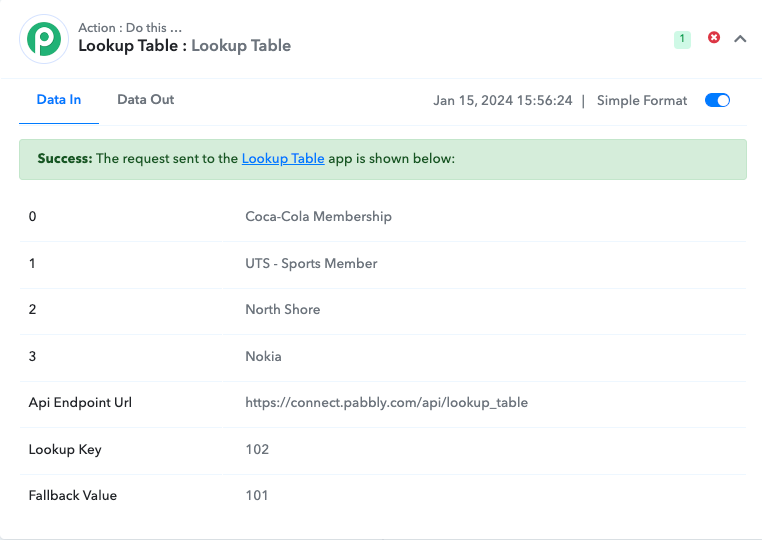Image resolution: width=762 pixels, height=540 pixels.
Task: Click the Lookup Key label
Action: [65, 450]
